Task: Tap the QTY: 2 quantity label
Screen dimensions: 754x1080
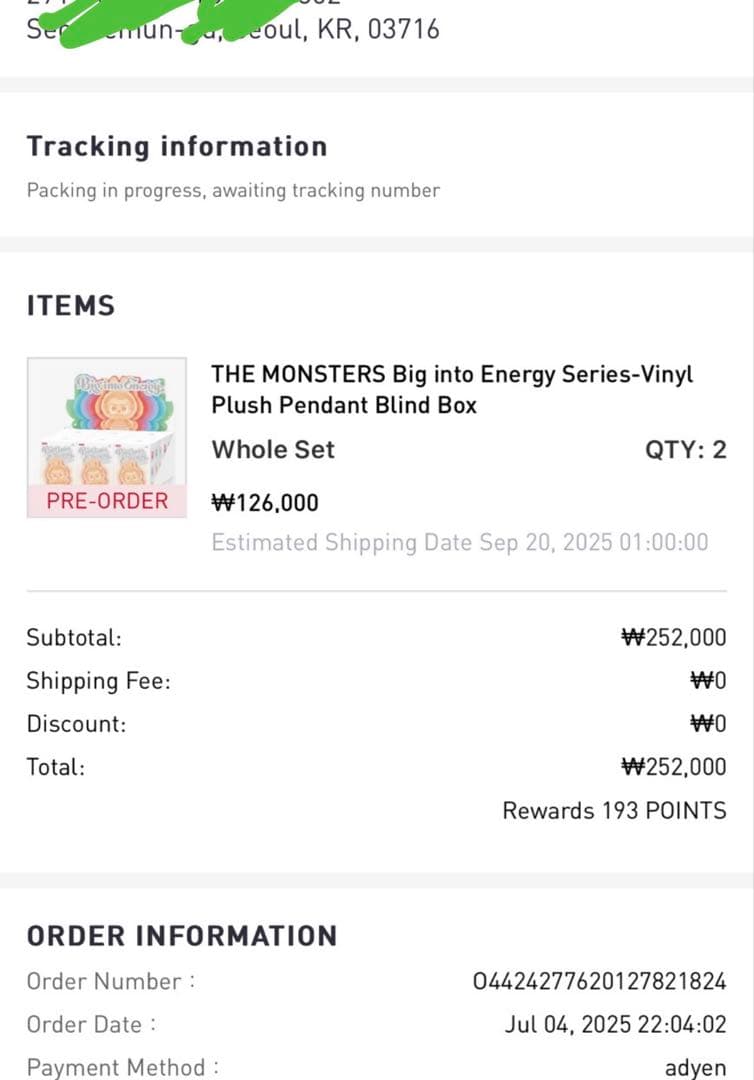Action: coord(685,450)
